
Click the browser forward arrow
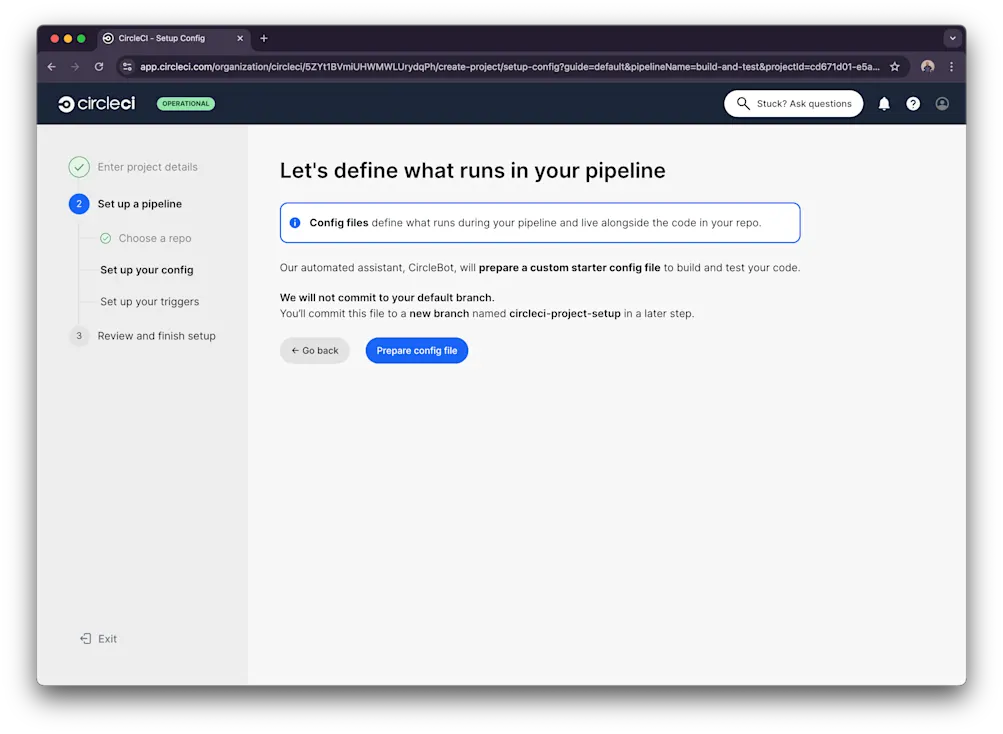[75, 67]
